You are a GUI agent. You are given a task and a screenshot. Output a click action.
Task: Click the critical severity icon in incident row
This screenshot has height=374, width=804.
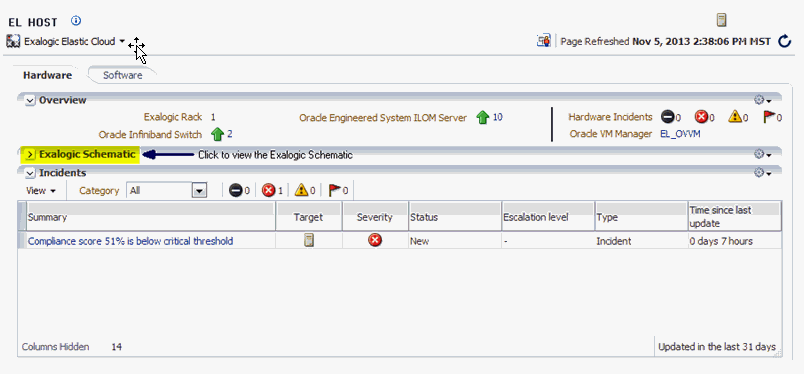coord(375,240)
